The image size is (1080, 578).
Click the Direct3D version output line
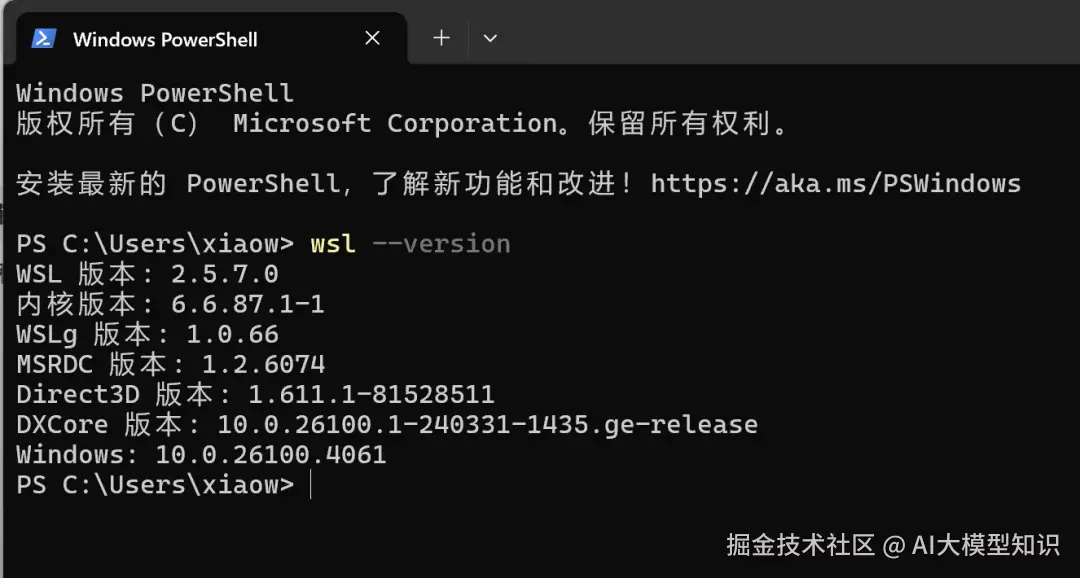click(255, 395)
